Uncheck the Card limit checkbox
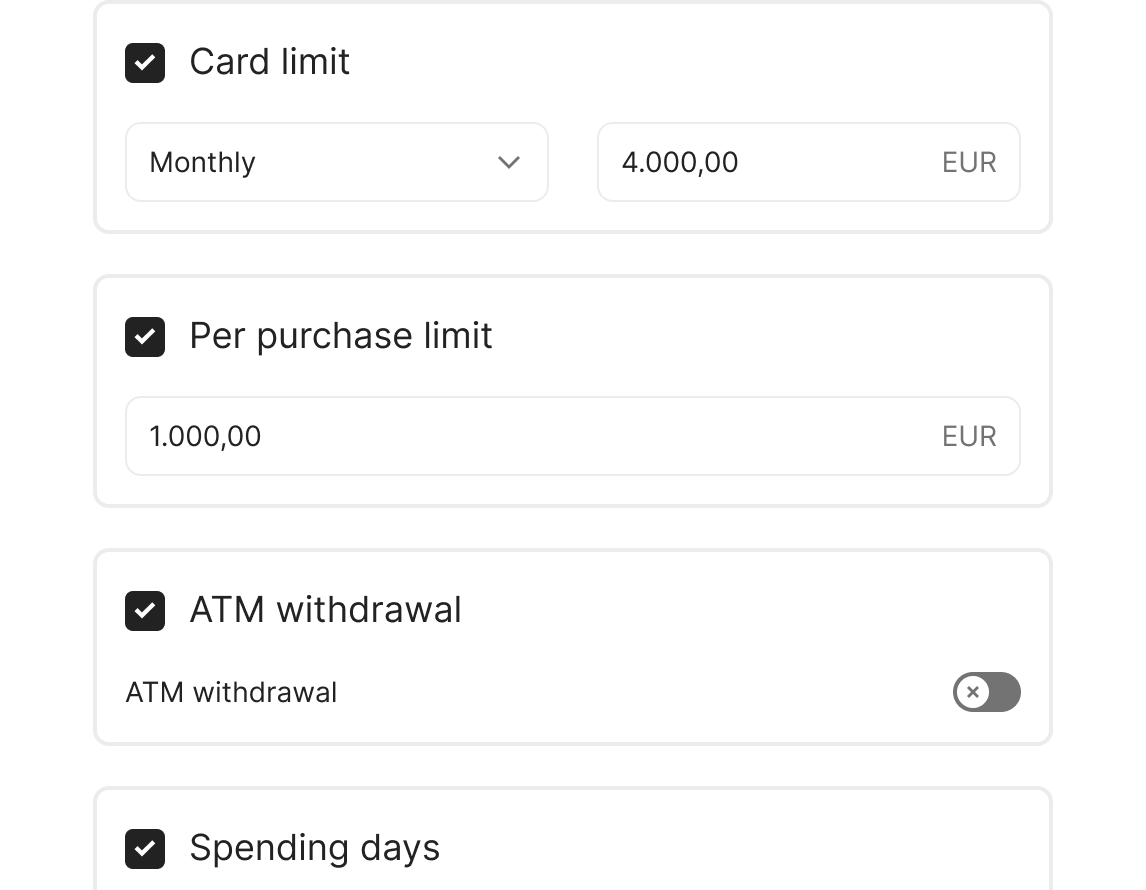Image resolution: width=1146 pixels, height=890 pixels. coord(145,63)
